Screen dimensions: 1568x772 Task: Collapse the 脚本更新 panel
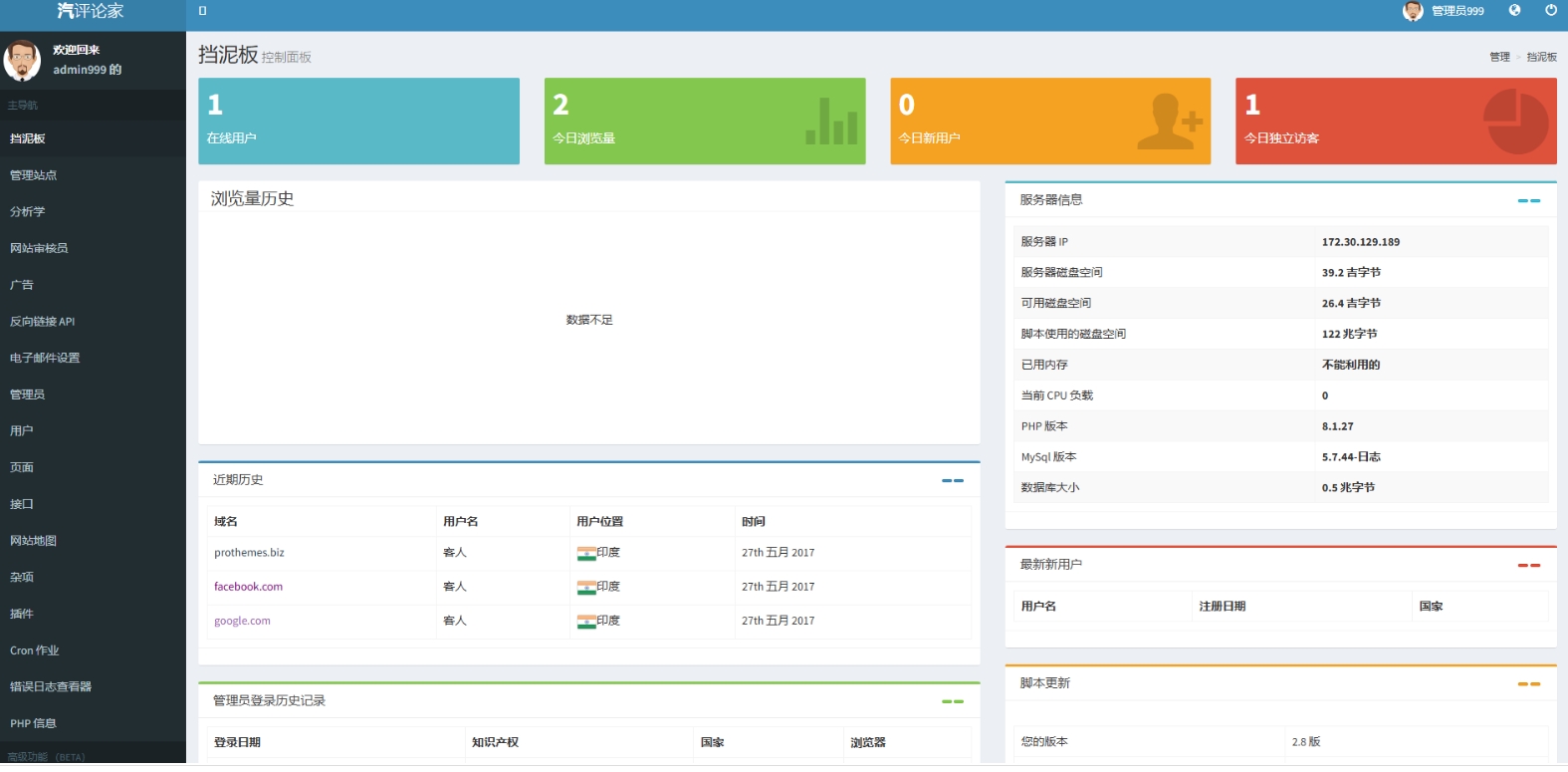(x=1528, y=684)
